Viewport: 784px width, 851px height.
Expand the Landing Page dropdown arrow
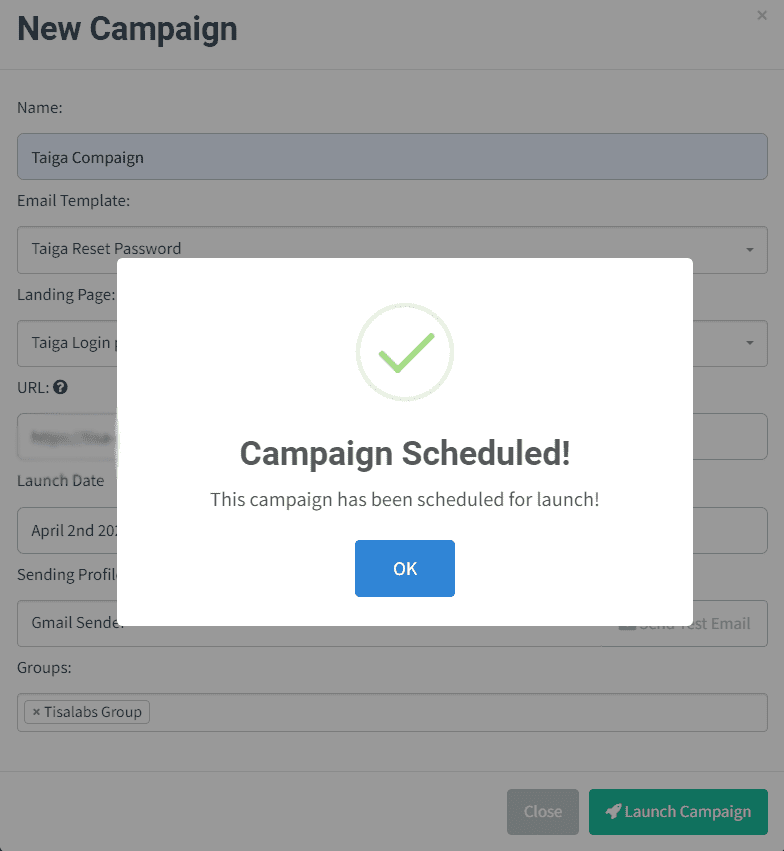pos(750,343)
